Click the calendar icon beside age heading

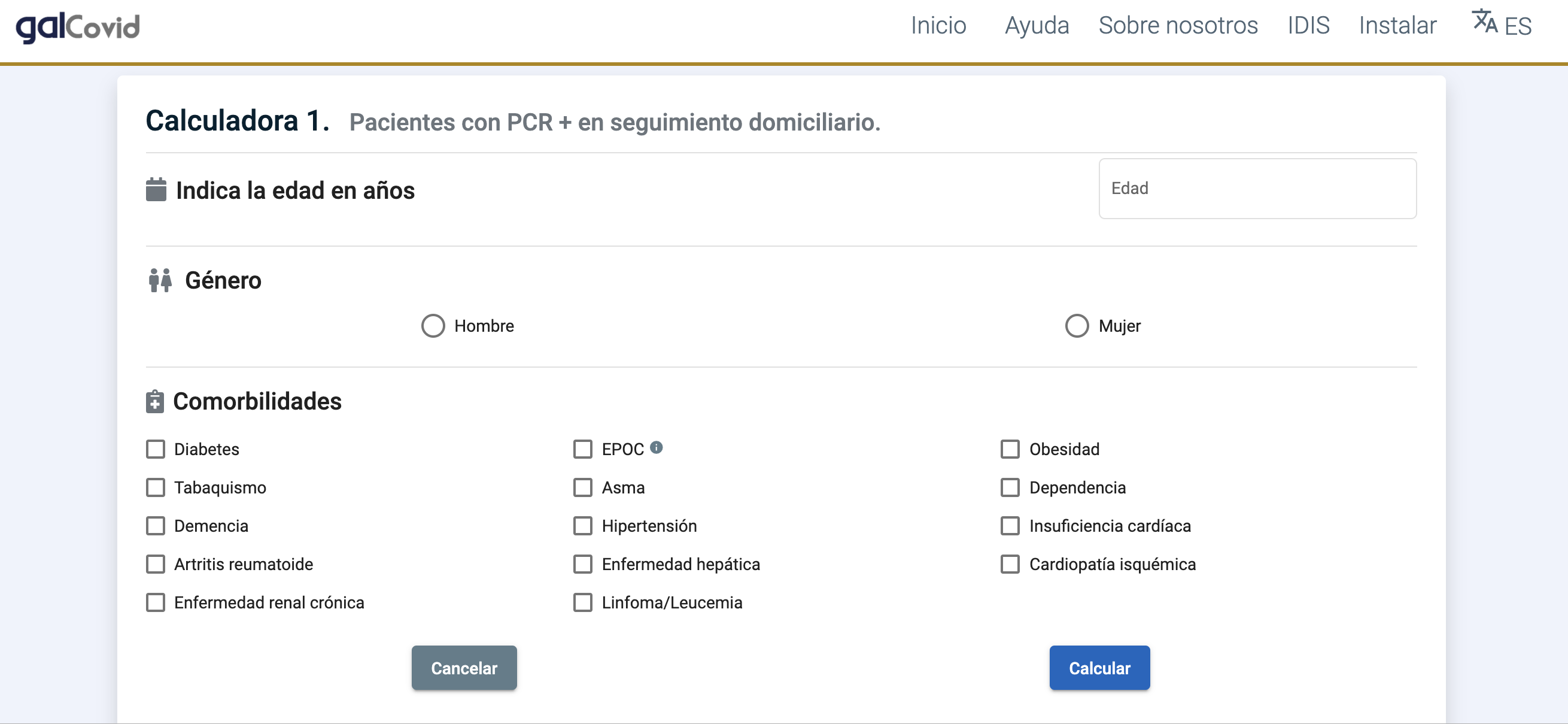coord(156,190)
